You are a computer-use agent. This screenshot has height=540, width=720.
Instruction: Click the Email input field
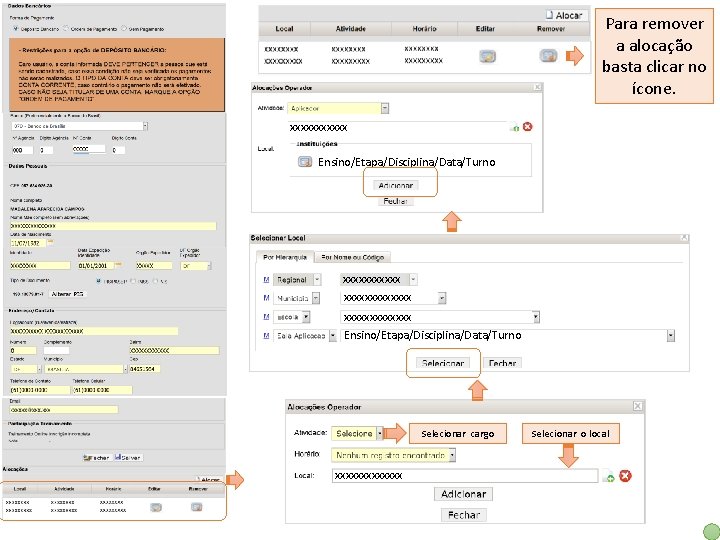pos(64,409)
